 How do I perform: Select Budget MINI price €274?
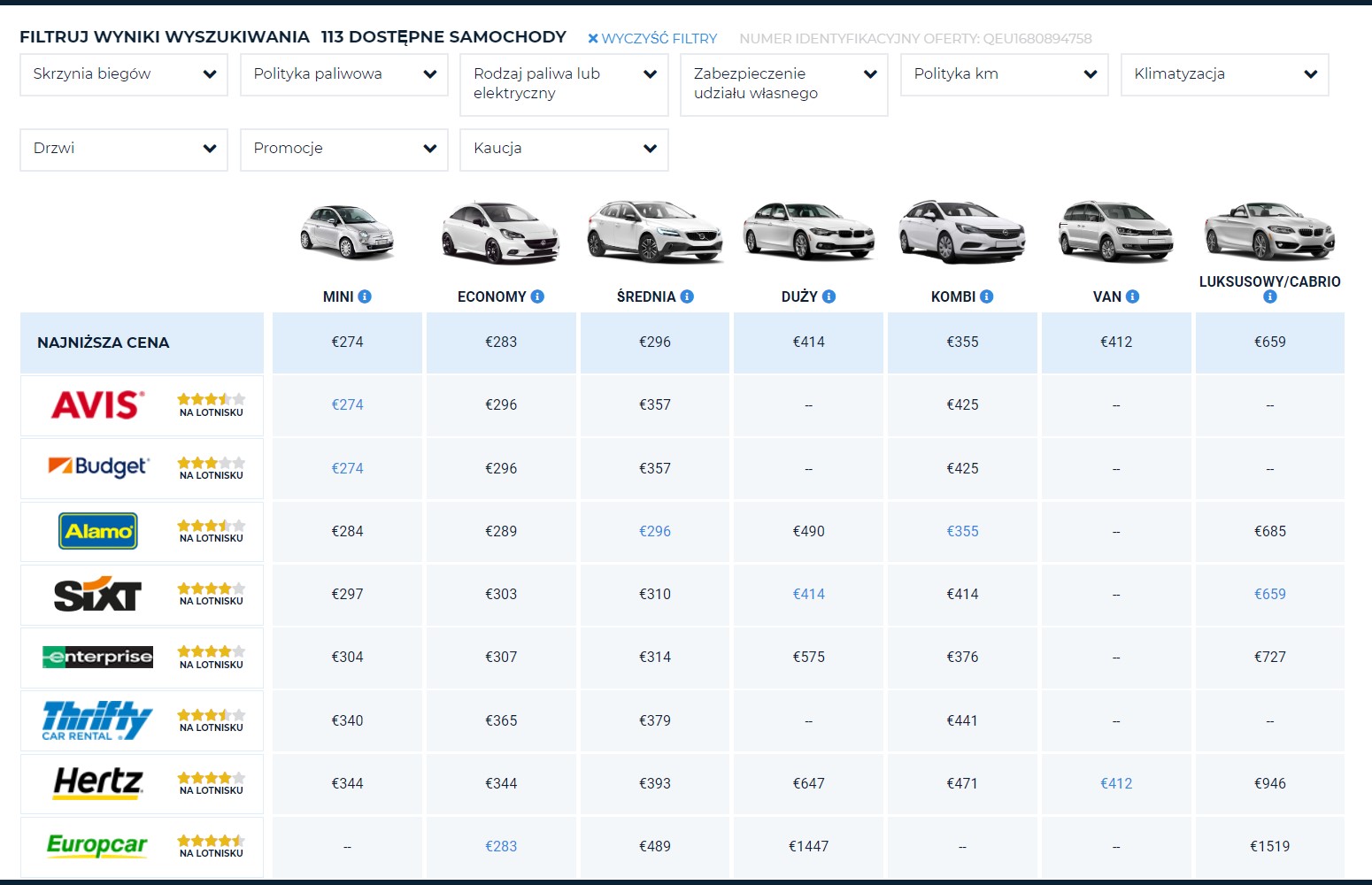coord(347,468)
